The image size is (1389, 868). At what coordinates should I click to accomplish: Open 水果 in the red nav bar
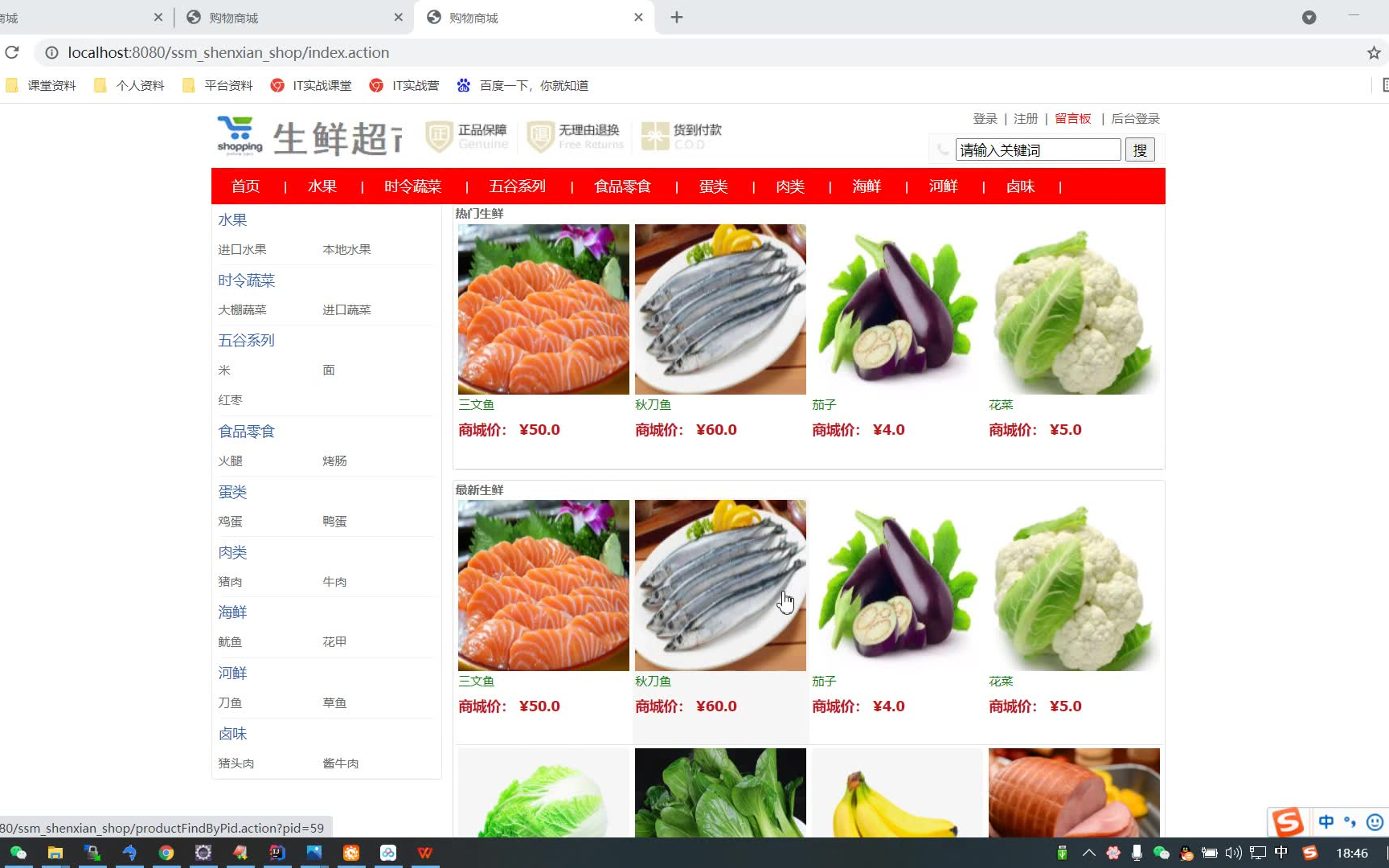(x=322, y=186)
